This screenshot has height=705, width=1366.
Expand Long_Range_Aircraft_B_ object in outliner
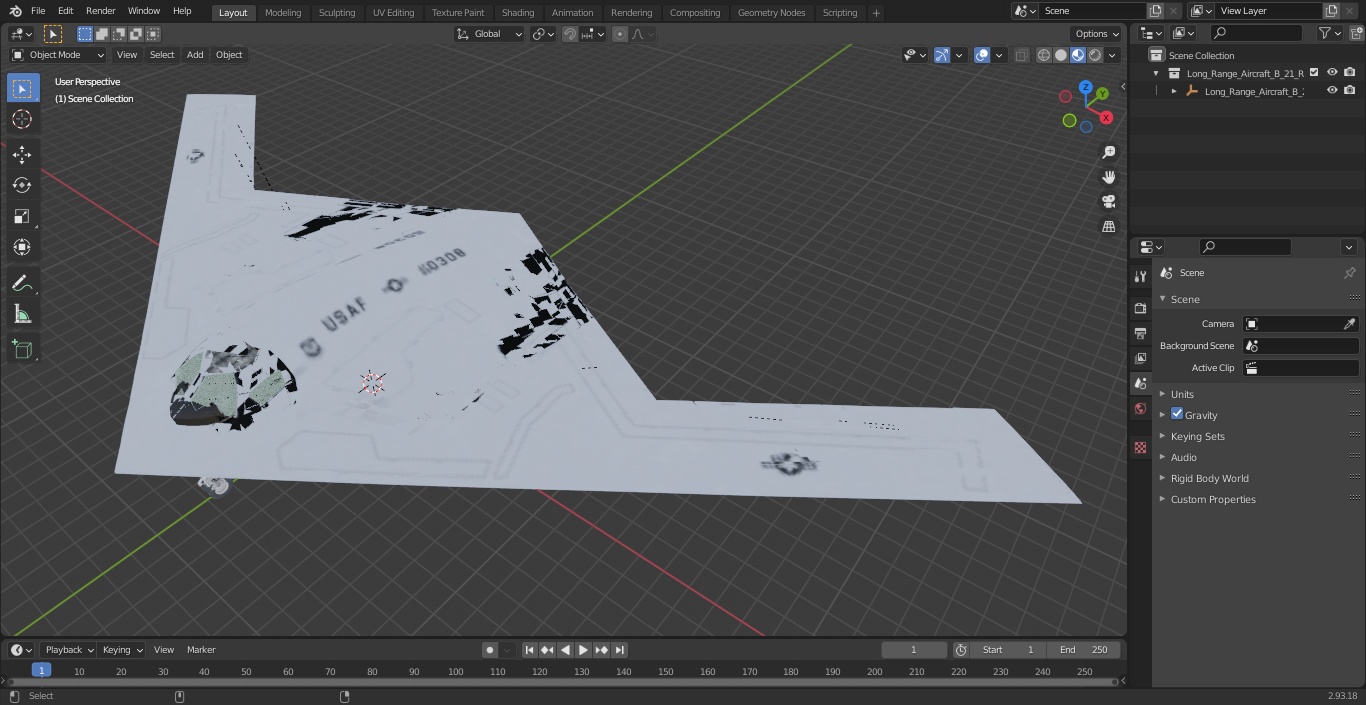[x=1174, y=91]
